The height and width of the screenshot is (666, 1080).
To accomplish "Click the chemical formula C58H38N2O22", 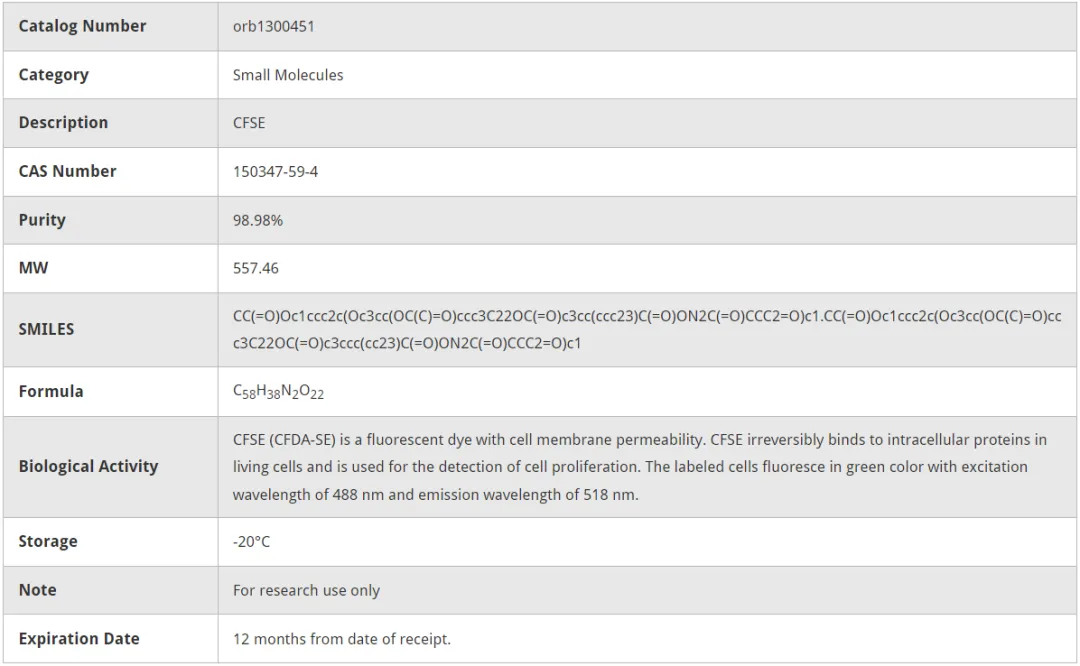I will pyautogui.click(x=278, y=392).
